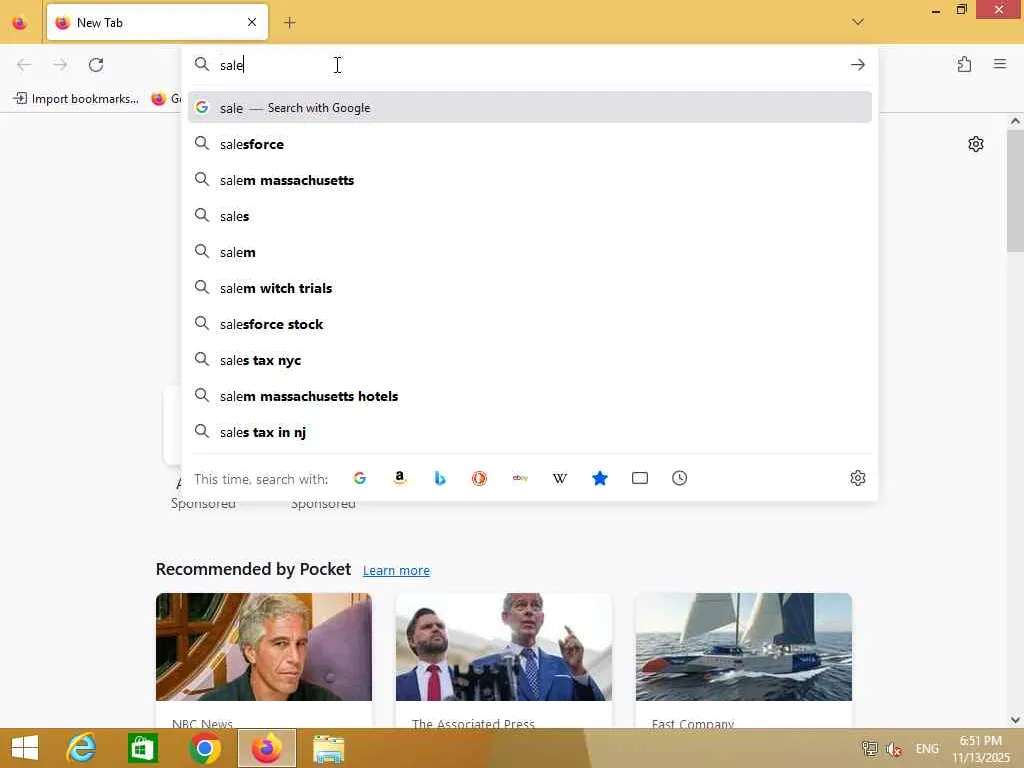Choose salem witch trials suggestion
The image size is (1024, 768).
(530, 287)
